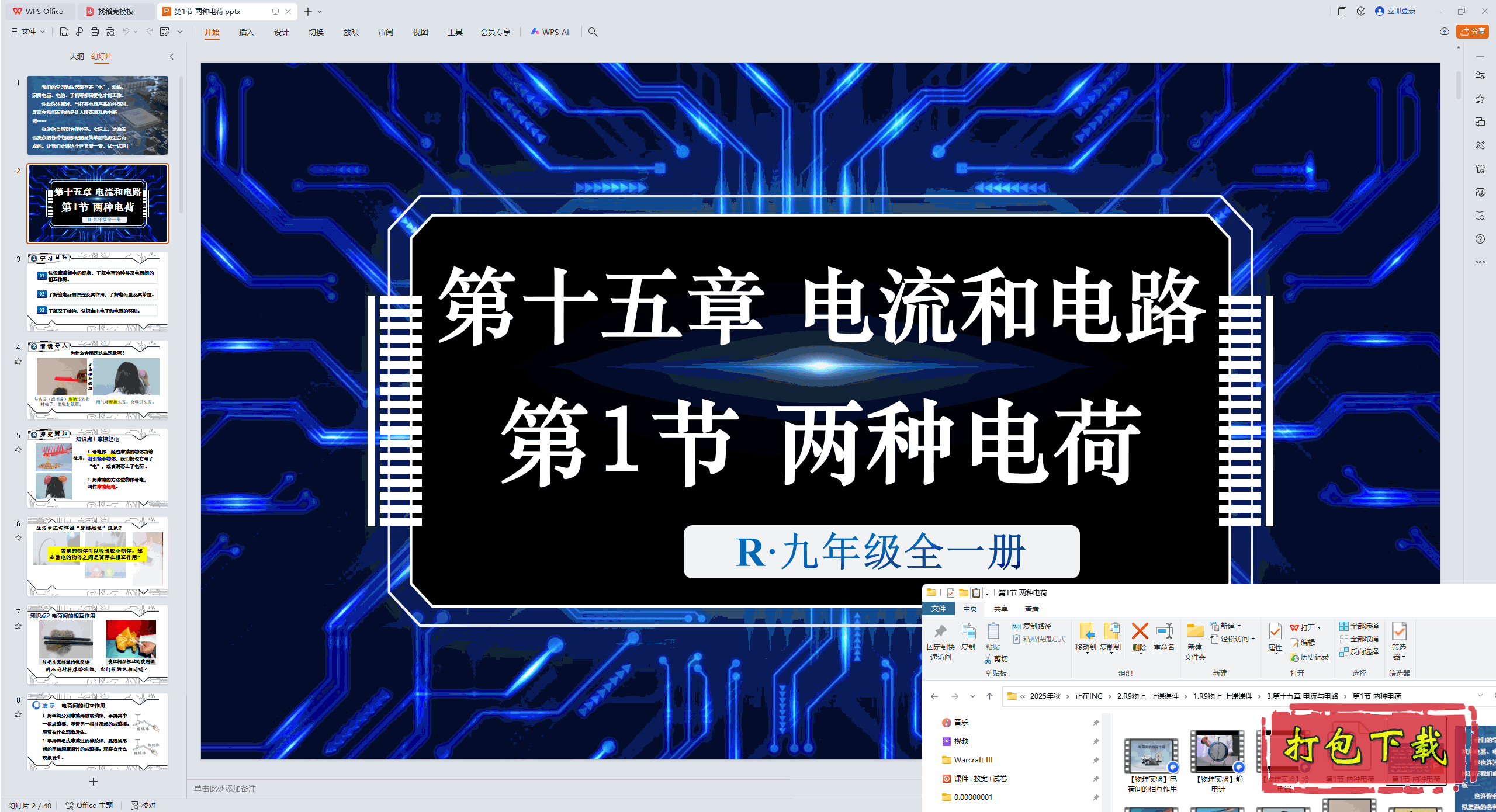Viewport: 1496px width, 812px height.
Task: Click Select All in Explorer ribbon
Action: [1359, 626]
